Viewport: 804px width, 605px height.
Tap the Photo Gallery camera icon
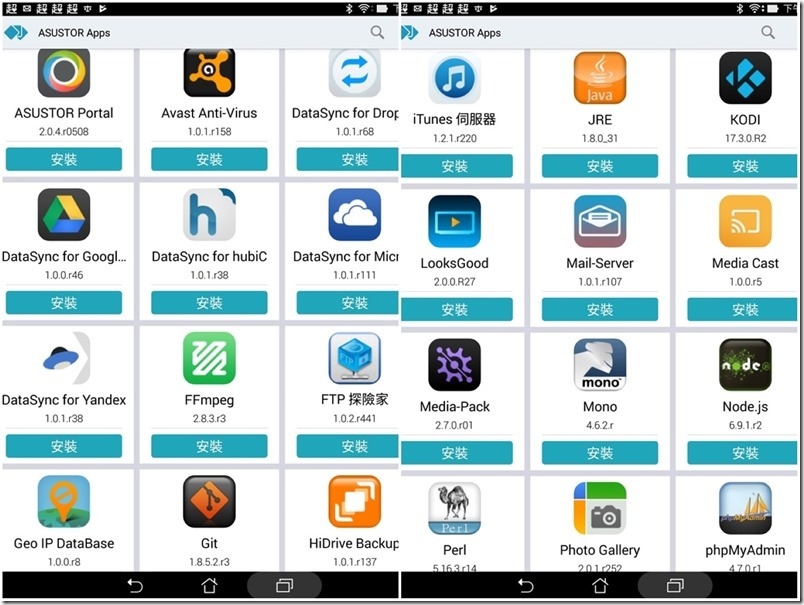point(600,509)
